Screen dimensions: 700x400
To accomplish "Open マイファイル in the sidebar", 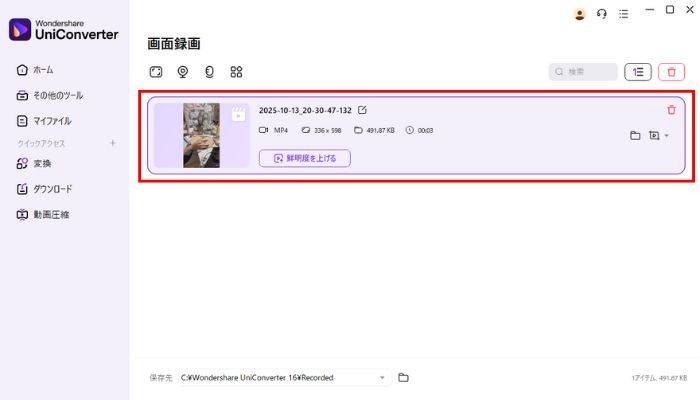I will pyautogui.click(x=51, y=121).
